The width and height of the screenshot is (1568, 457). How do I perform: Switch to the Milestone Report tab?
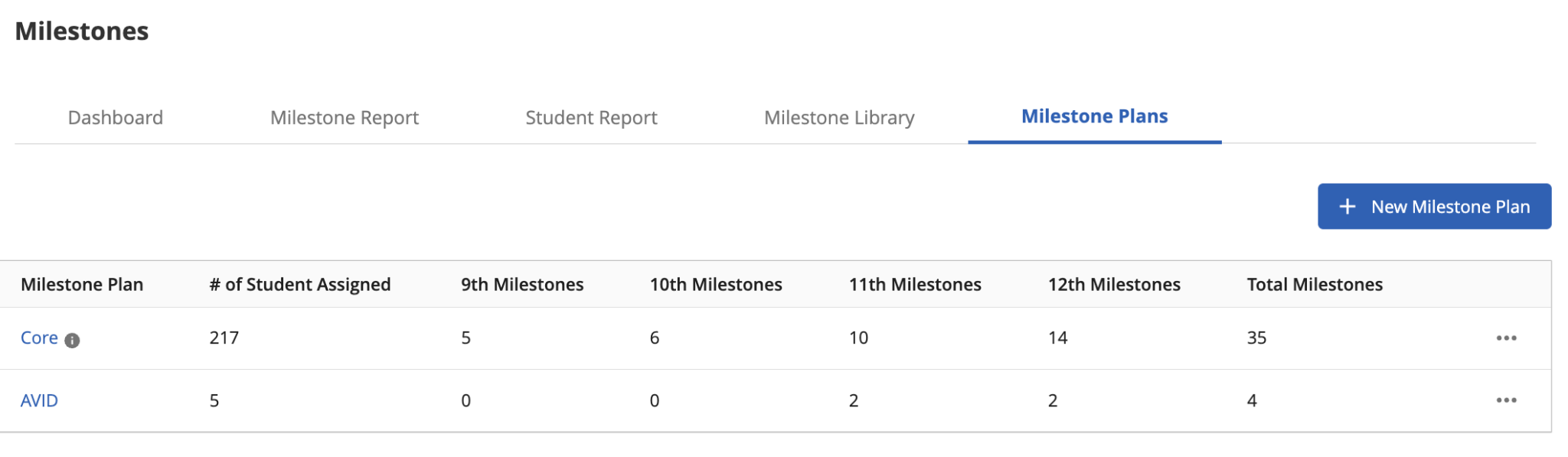click(345, 117)
